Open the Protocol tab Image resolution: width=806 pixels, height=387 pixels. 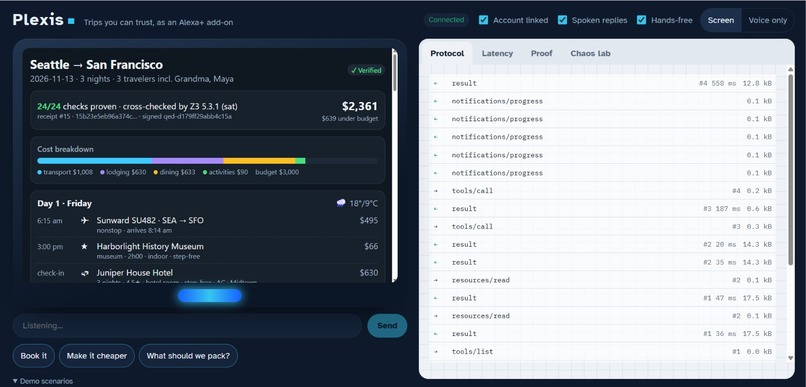click(447, 53)
